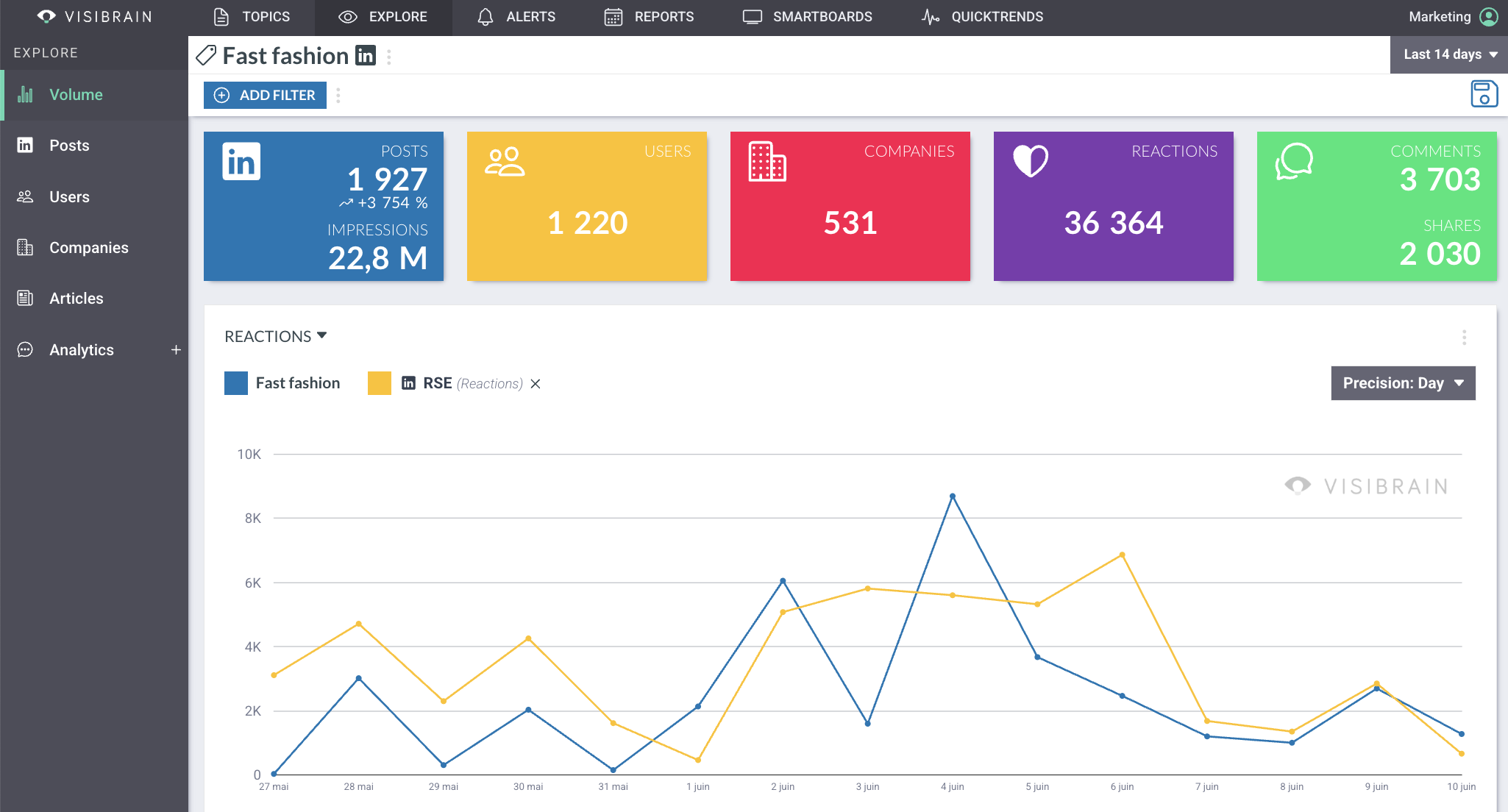This screenshot has height=812, width=1508.
Task: Click the Add Filter button
Action: tap(265, 95)
